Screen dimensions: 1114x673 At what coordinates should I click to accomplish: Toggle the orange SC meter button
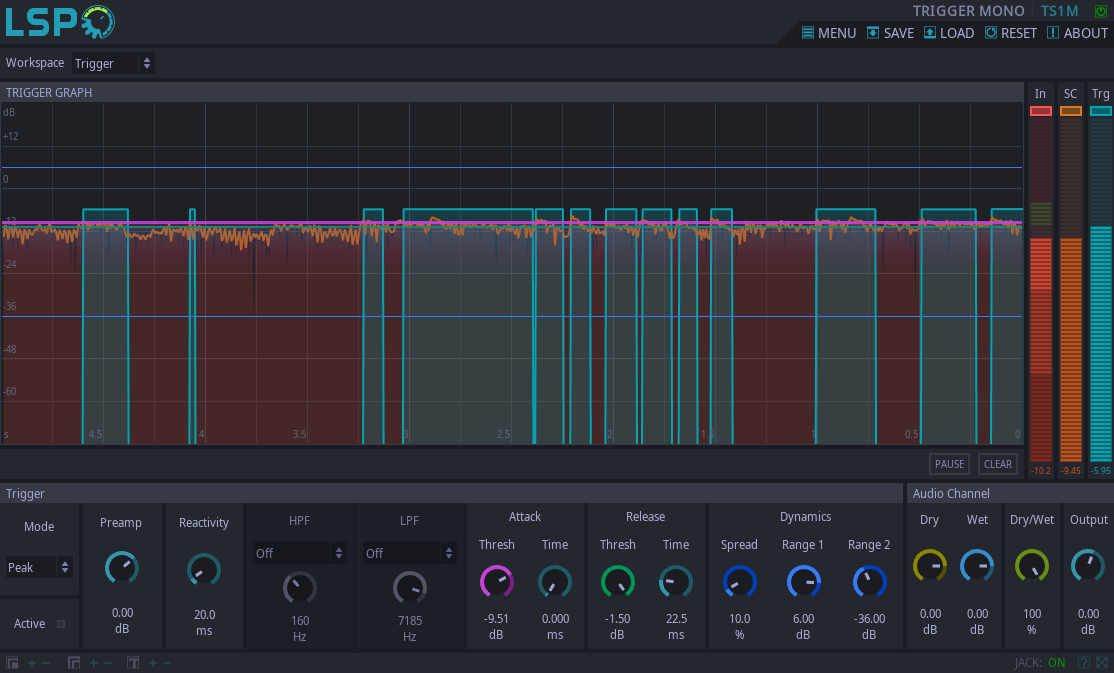tap(1071, 111)
